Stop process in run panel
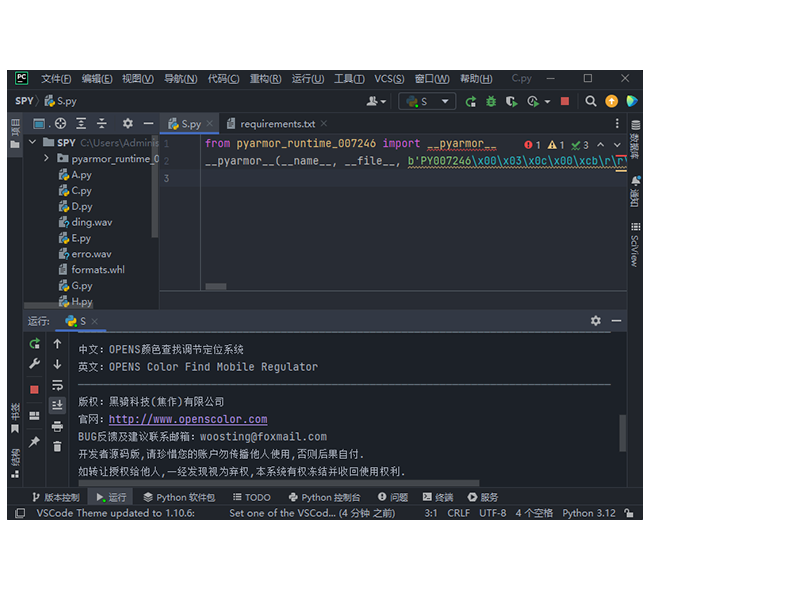800x600 pixels. point(34,390)
